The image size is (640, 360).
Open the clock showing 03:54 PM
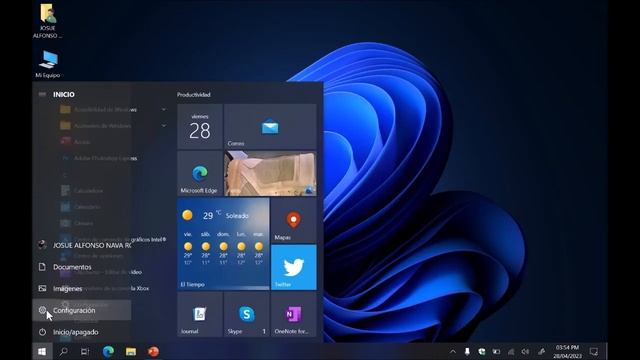pos(567,351)
